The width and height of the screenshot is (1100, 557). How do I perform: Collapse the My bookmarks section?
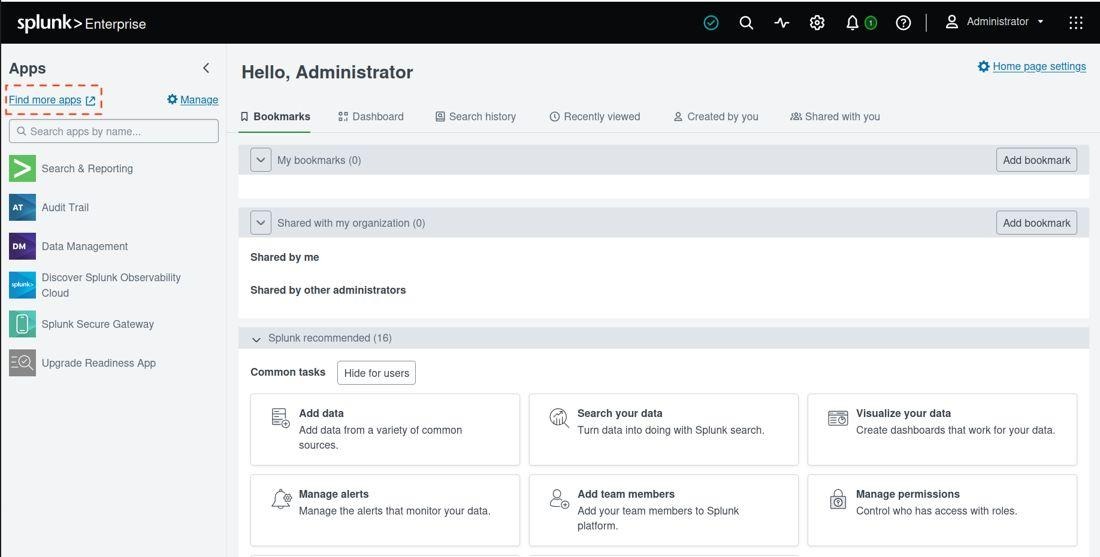coord(261,160)
